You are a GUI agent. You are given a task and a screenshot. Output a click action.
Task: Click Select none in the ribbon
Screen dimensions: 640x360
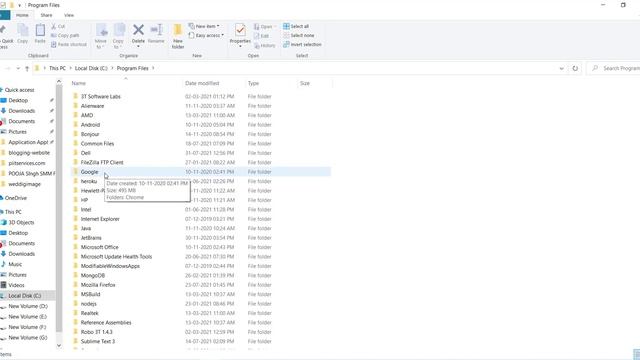tap(299, 36)
